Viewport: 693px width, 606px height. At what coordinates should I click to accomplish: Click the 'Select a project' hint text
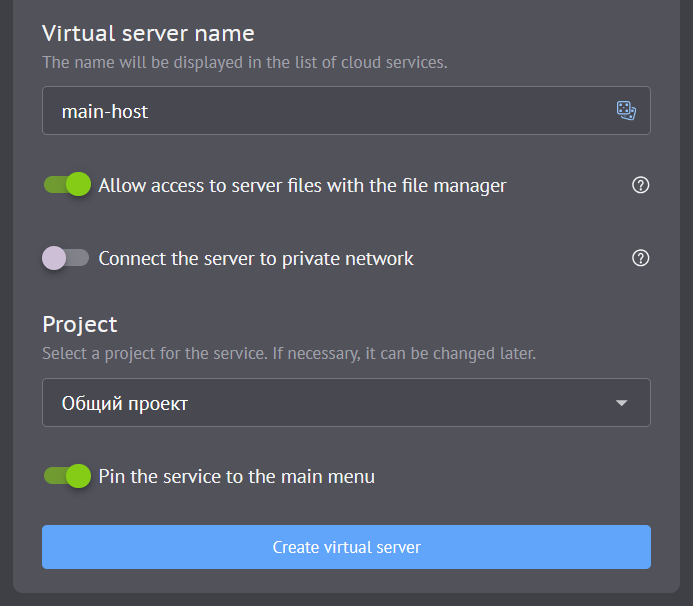pyautogui.click(x=289, y=353)
